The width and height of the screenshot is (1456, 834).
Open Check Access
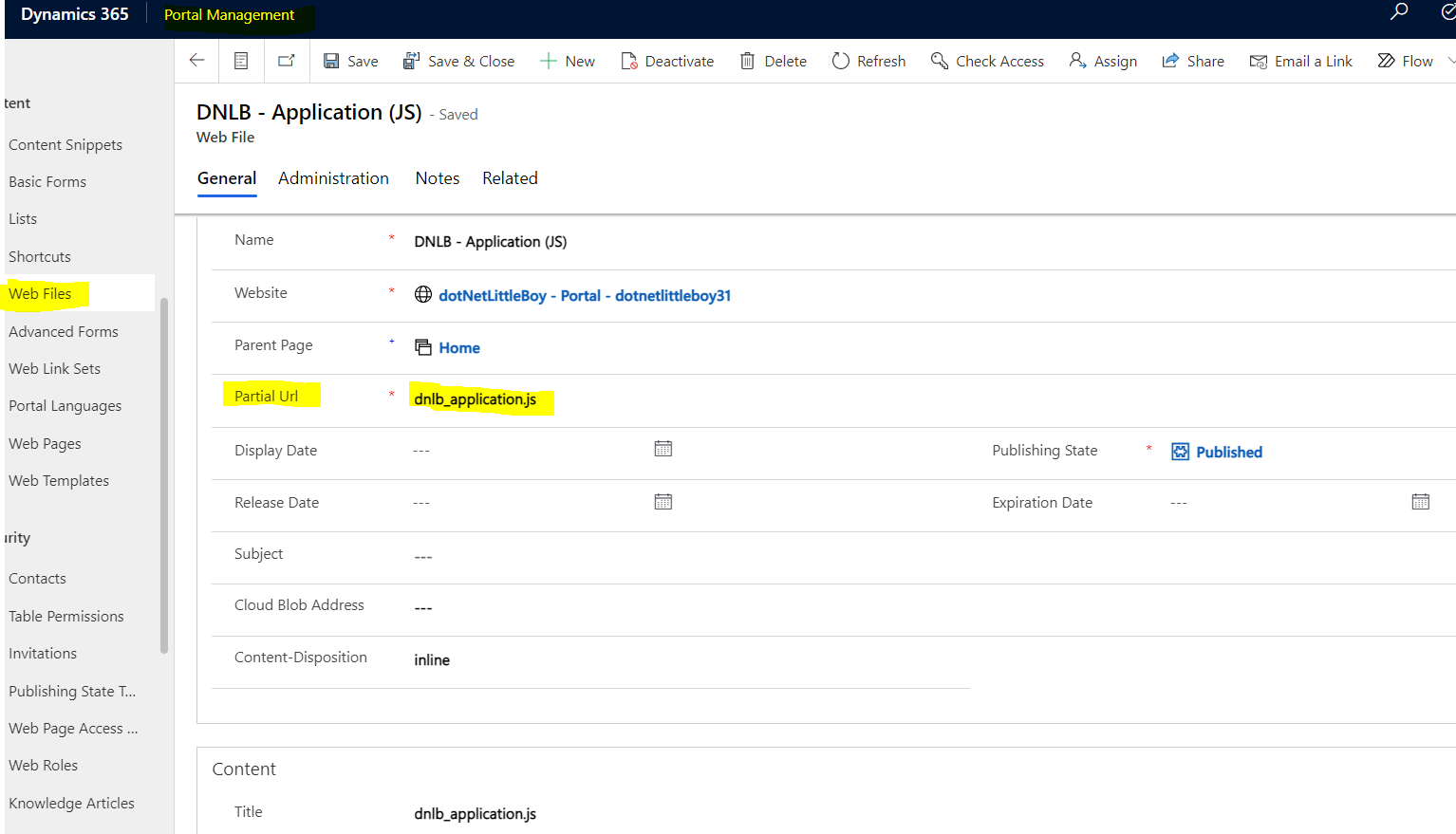click(987, 61)
